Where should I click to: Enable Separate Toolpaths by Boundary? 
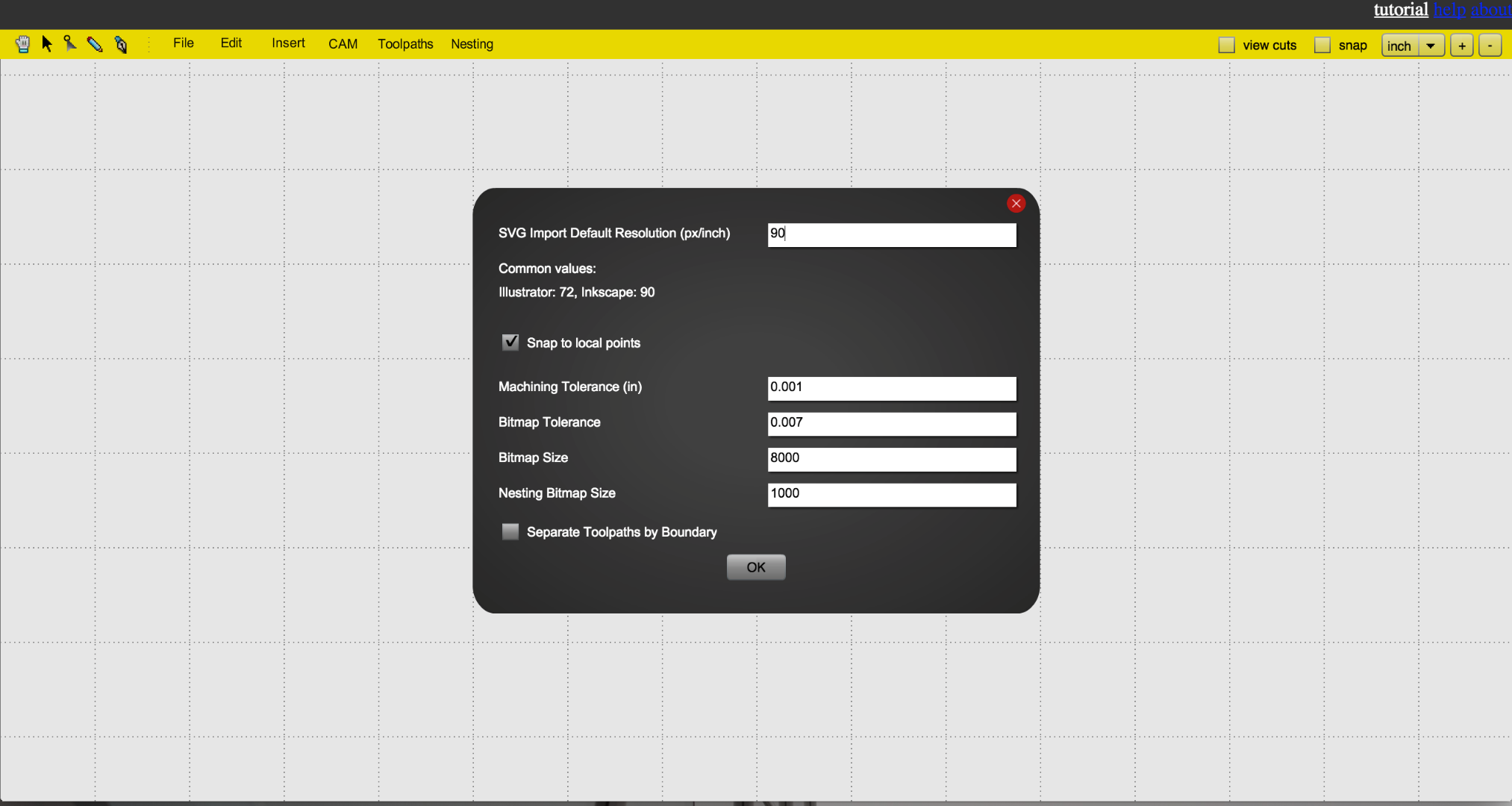[510, 531]
